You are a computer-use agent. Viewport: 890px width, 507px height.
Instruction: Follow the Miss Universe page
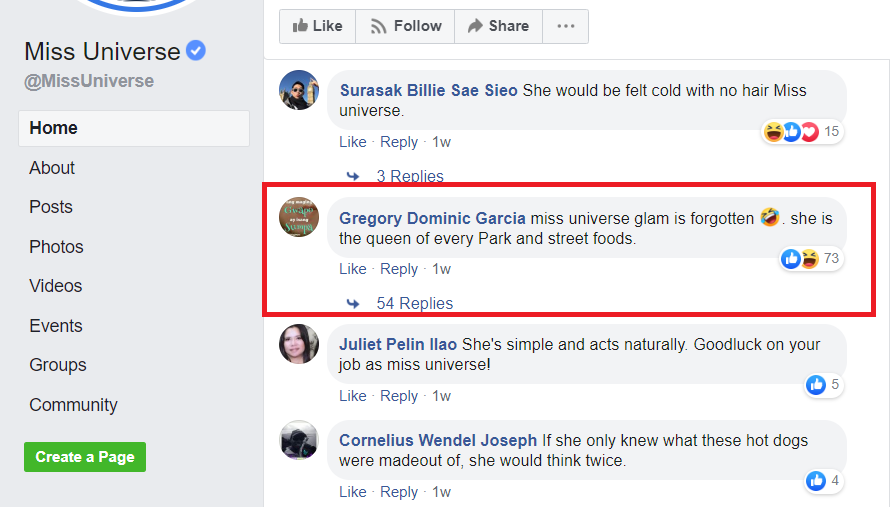click(x=405, y=26)
